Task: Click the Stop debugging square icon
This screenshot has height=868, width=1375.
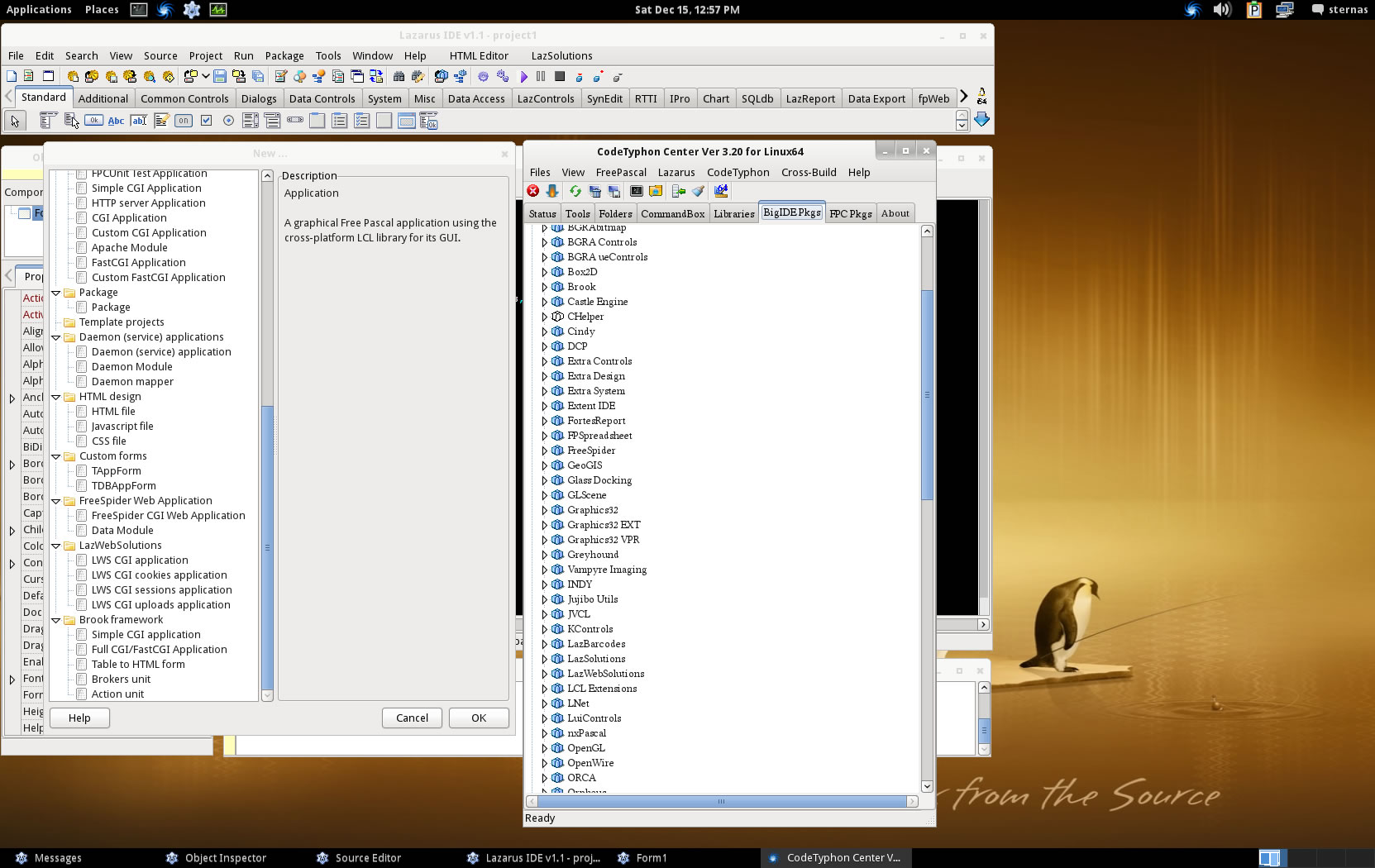Action: pyautogui.click(x=560, y=76)
